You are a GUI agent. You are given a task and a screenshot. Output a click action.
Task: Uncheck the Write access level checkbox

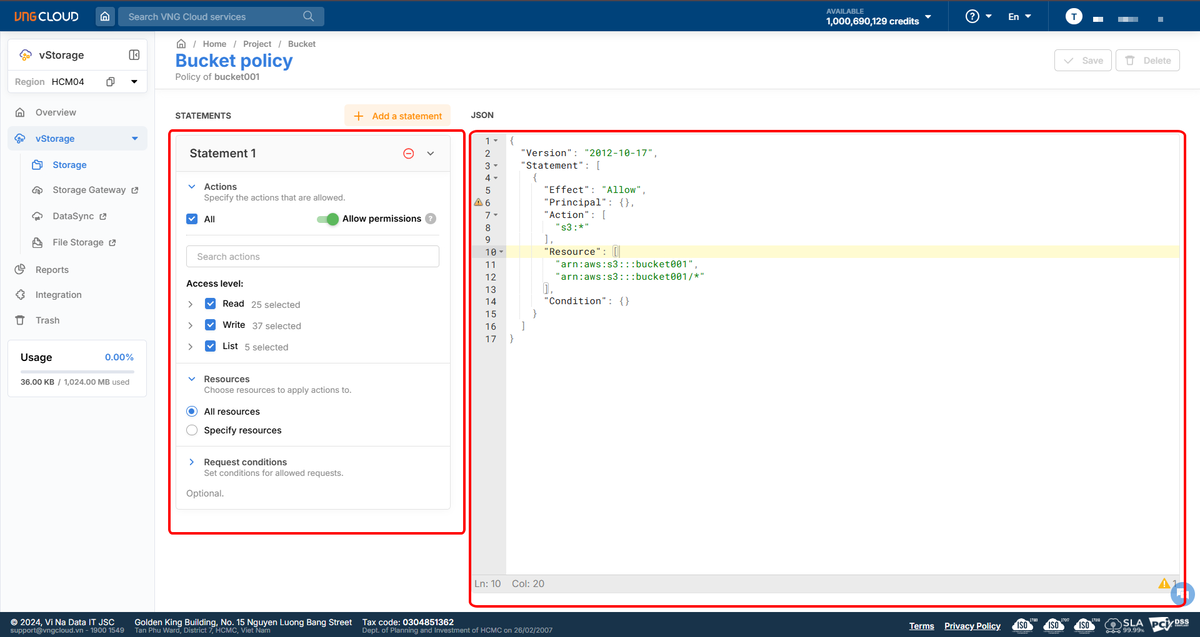click(x=210, y=325)
